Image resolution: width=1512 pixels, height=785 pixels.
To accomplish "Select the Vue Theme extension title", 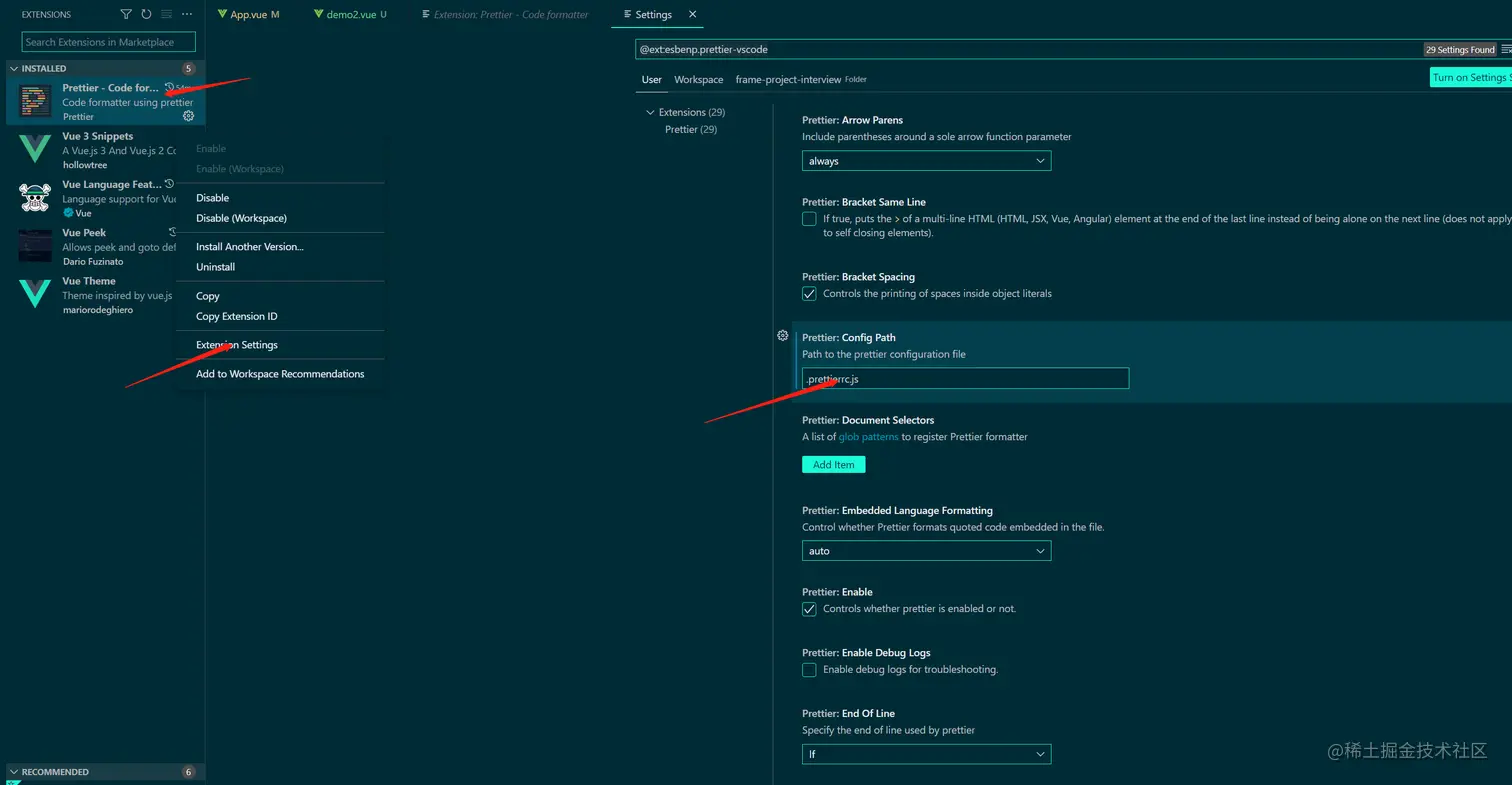I will 89,281.
